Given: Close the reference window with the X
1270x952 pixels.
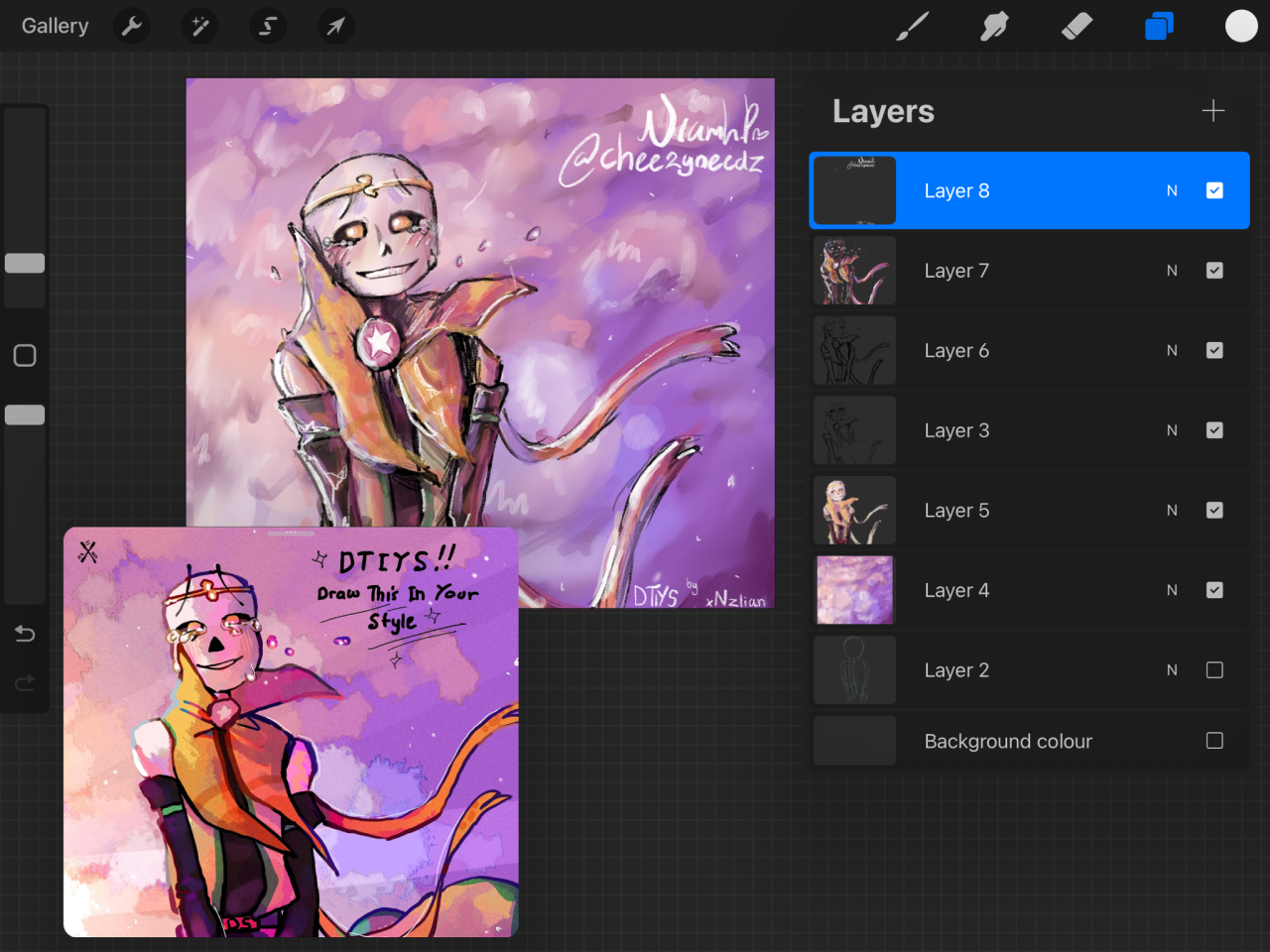Looking at the screenshot, I should (x=87, y=551).
